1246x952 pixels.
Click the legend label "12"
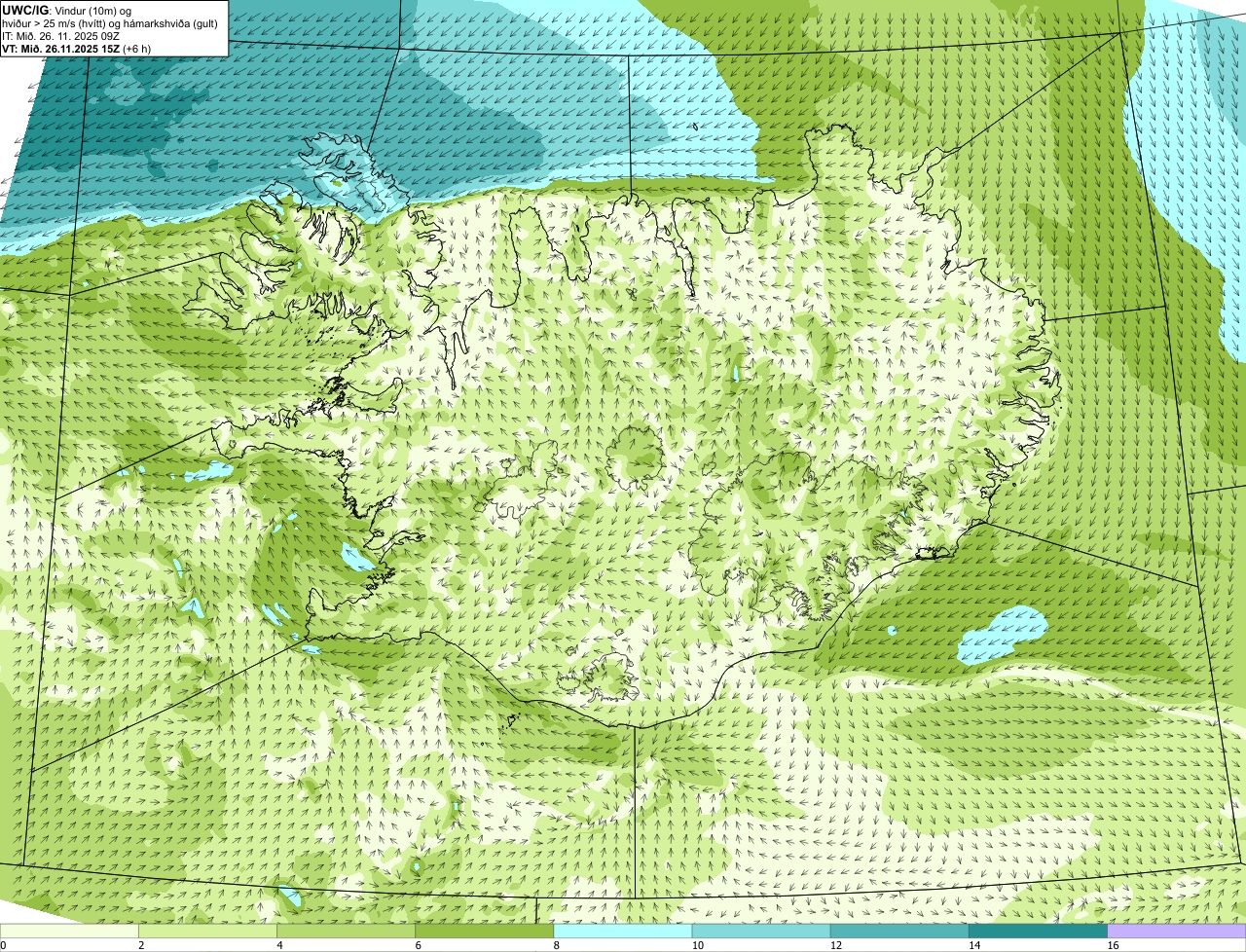[836, 945]
